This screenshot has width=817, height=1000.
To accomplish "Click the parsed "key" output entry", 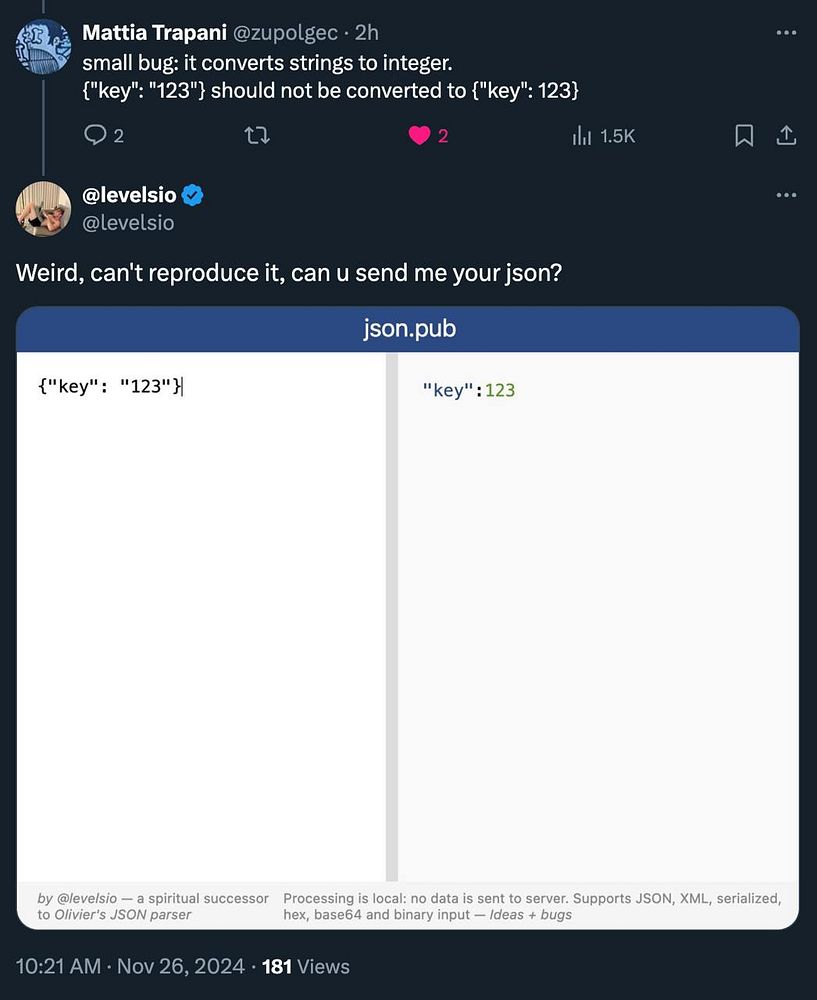I will 444,390.
